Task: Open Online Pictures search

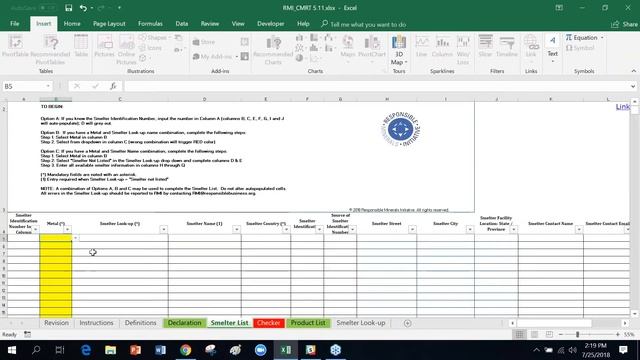Action: click(x=126, y=50)
